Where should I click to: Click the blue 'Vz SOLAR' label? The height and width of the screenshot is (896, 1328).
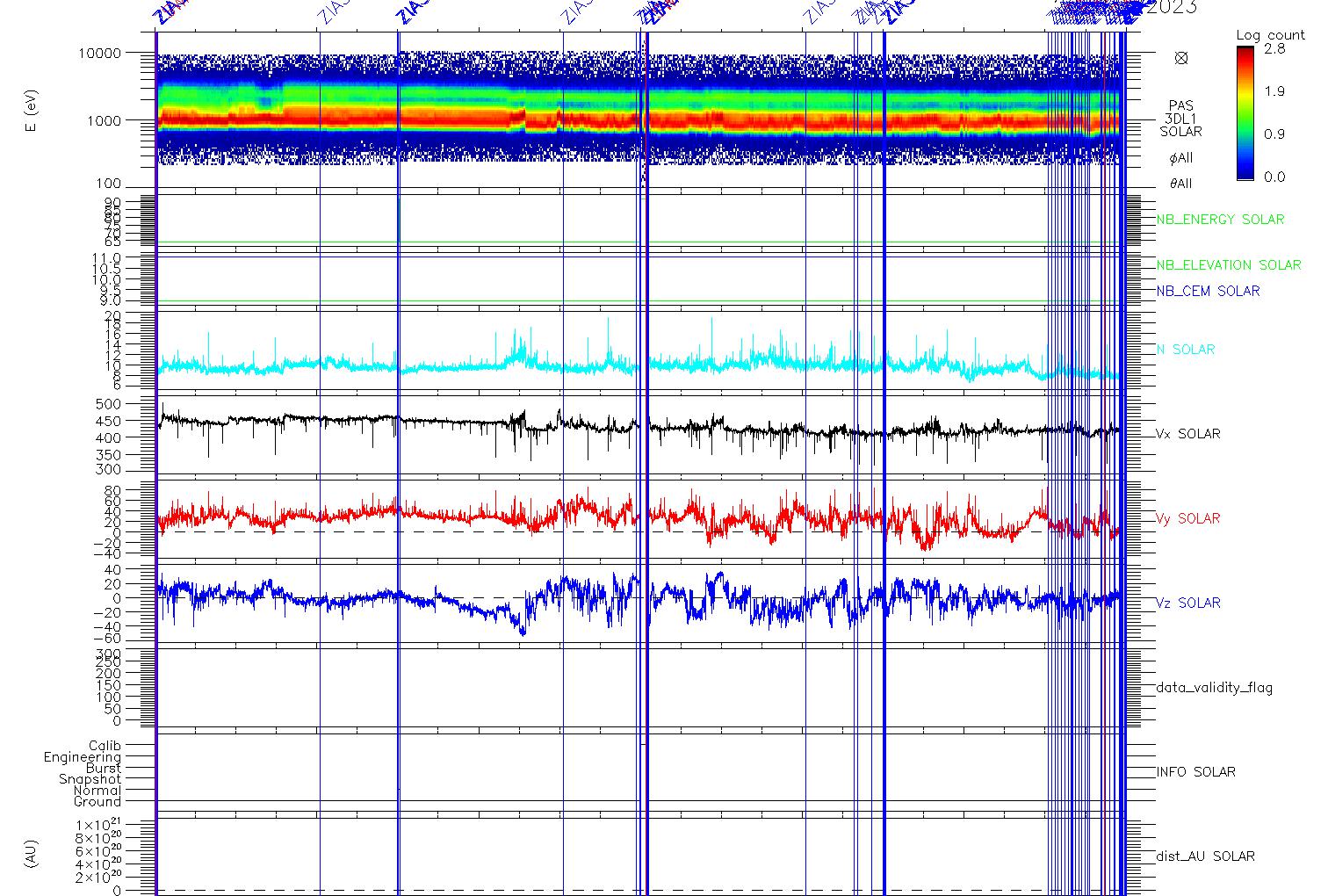(x=1187, y=603)
